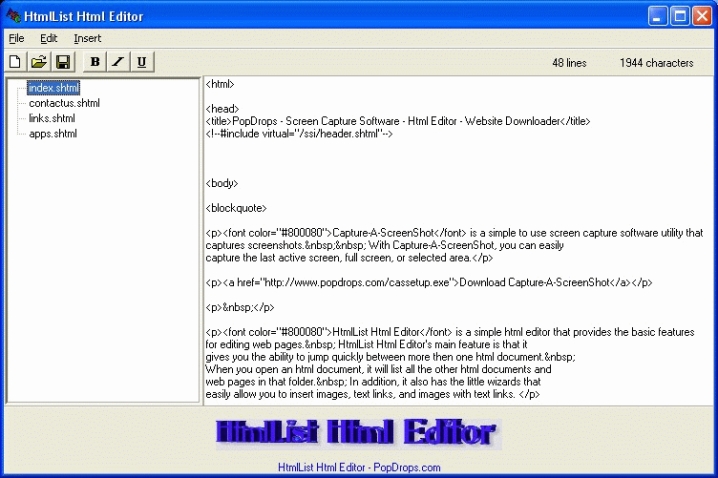Select index.shtml in the file list
The height and width of the screenshot is (478, 718).
pyautogui.click(x=53, y=88)
